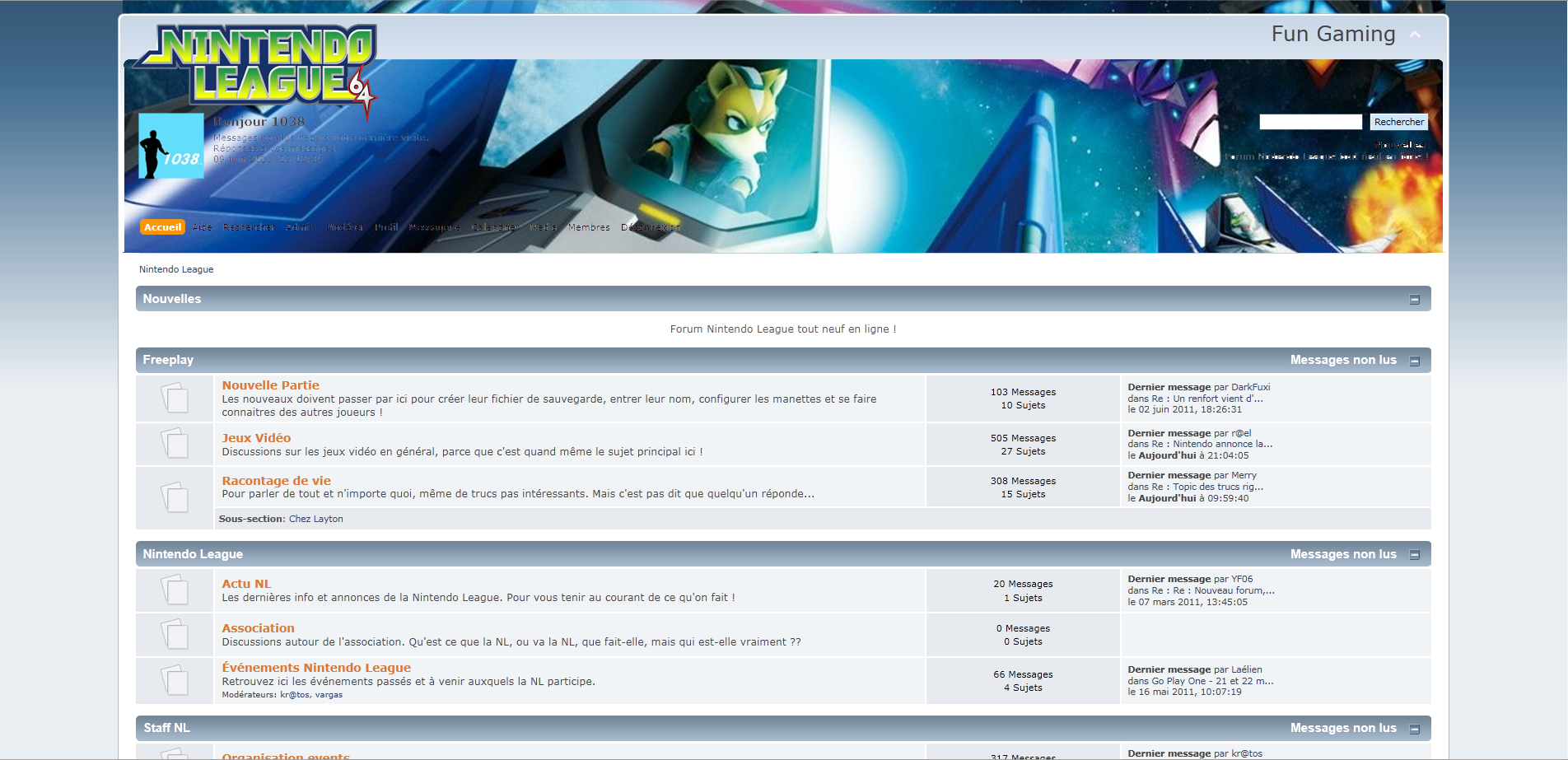Open the Nouvelle Partie board

(270, 385)
